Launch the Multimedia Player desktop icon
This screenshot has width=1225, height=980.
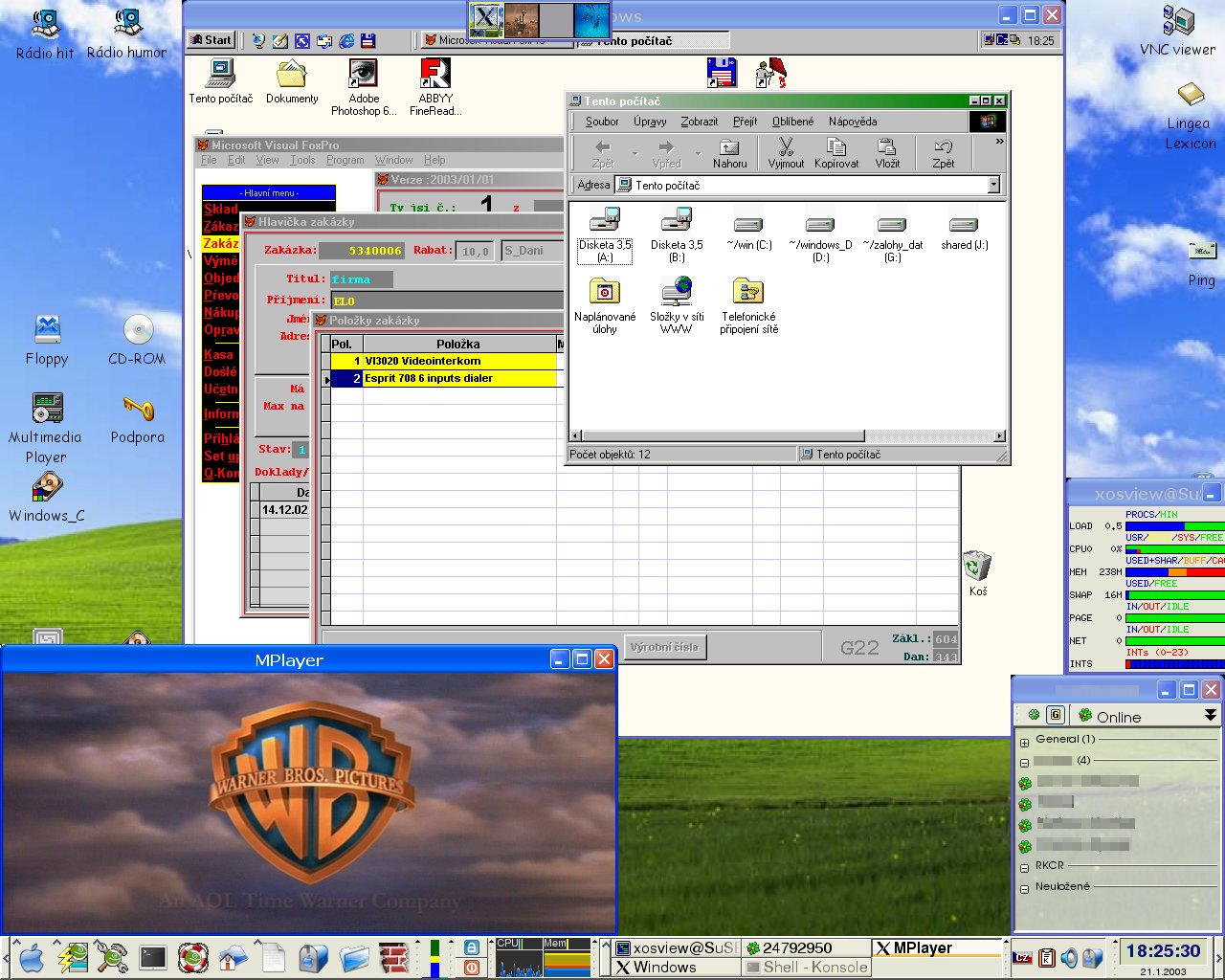coord(46,428)
